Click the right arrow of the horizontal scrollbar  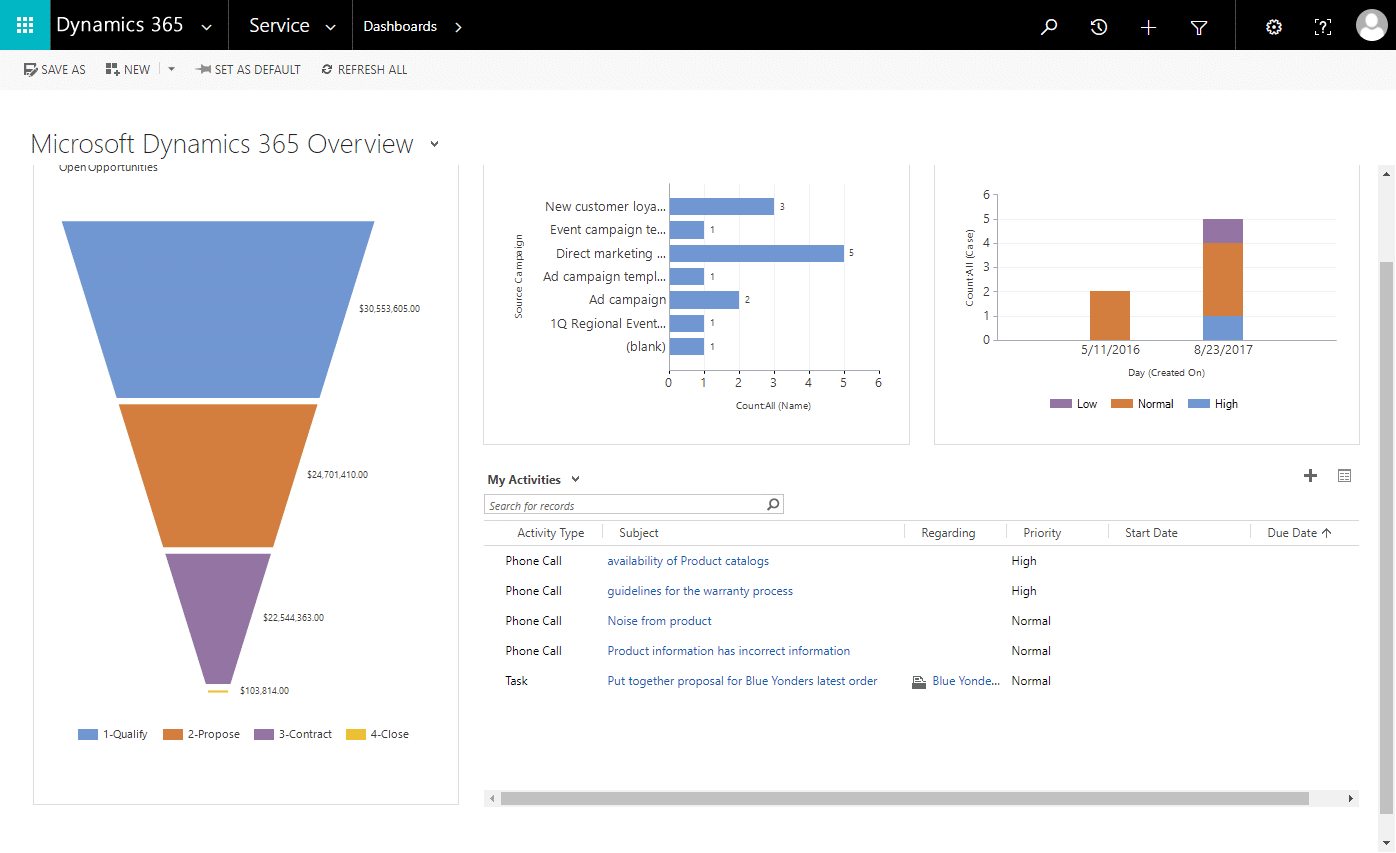[1351, 799]
